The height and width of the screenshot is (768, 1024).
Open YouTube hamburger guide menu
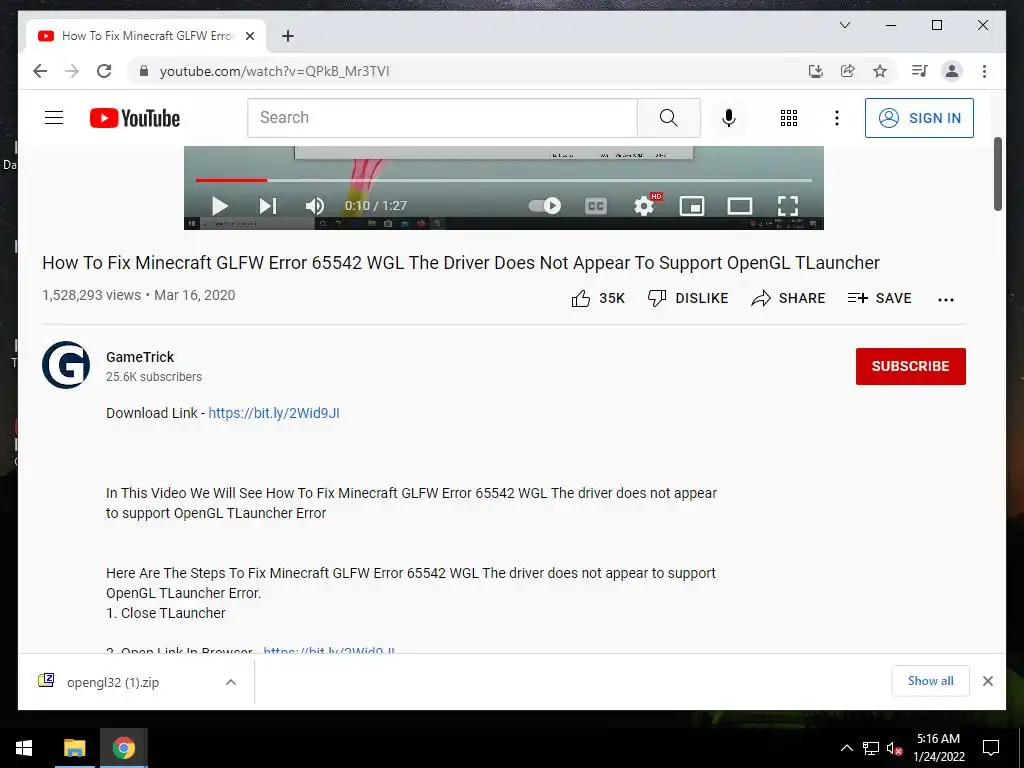coord(54,118)
